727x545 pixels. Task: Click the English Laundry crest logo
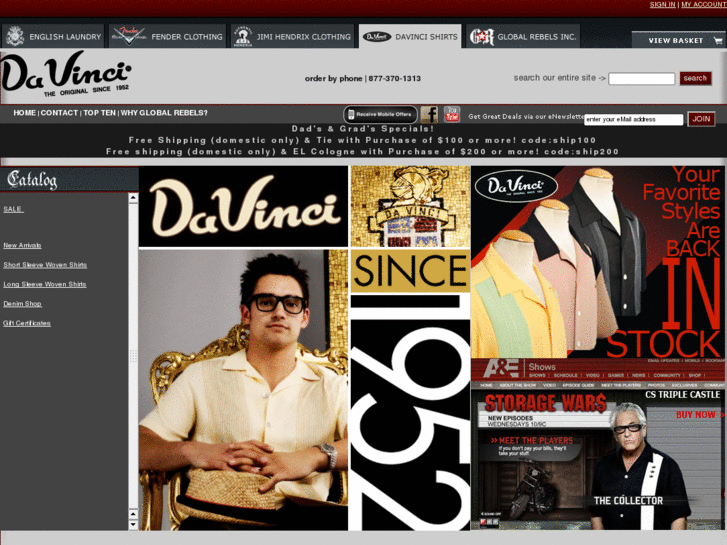[x=15, y=36]
